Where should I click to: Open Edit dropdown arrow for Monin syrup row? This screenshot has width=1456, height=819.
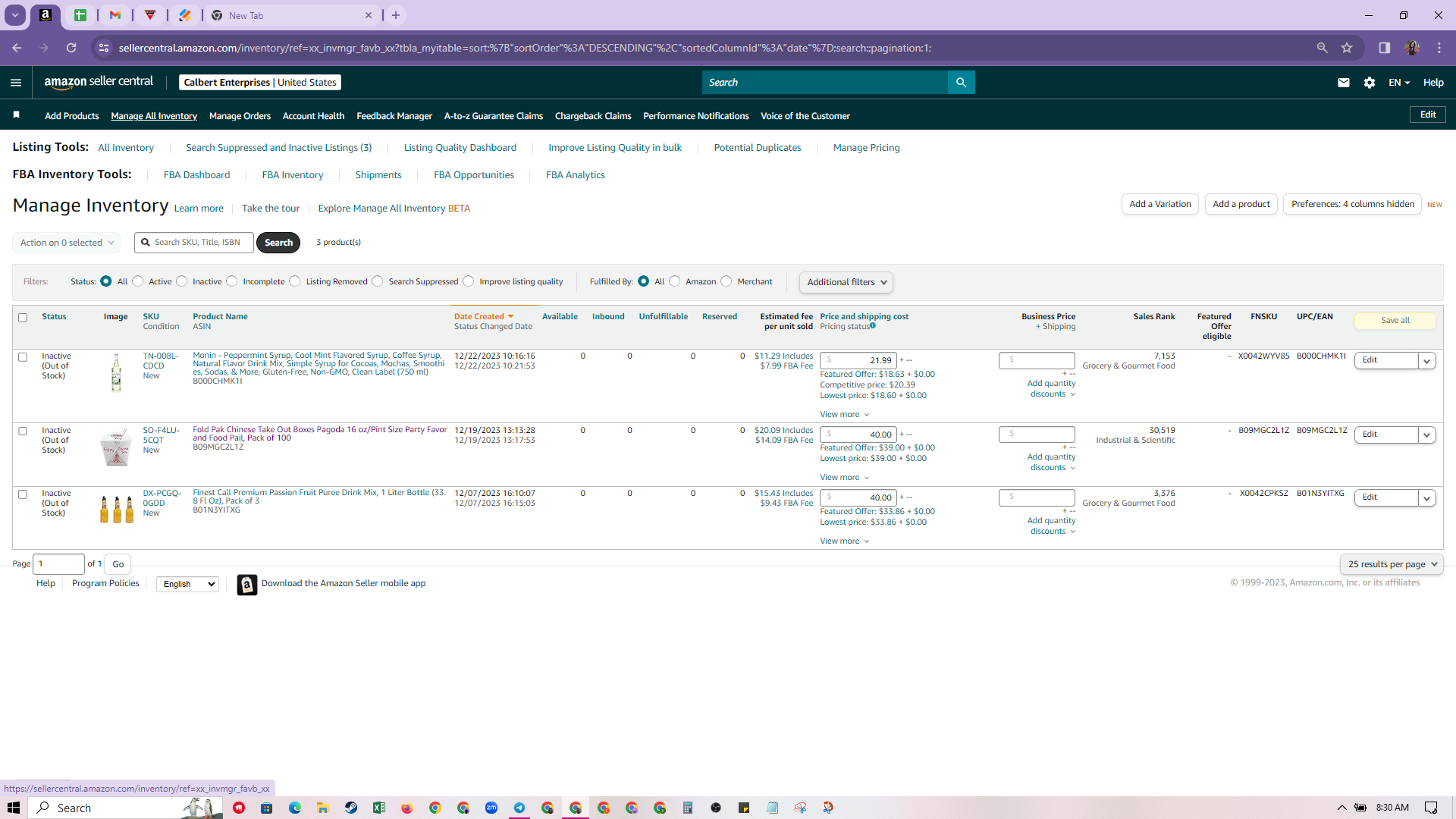(1427, 361)
